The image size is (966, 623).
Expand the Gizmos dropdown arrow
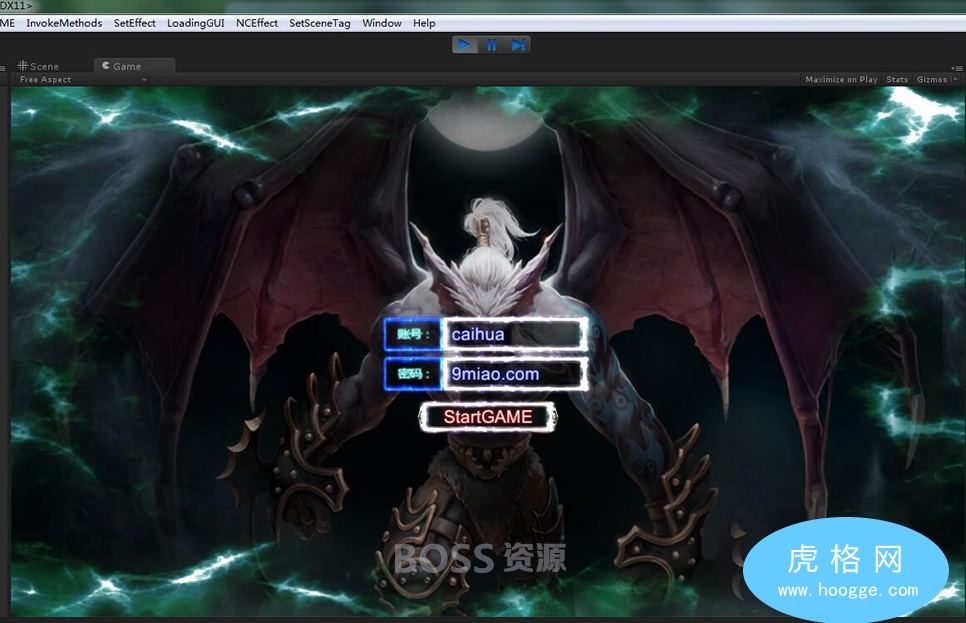pyautogui.click(x=956, y=79)
